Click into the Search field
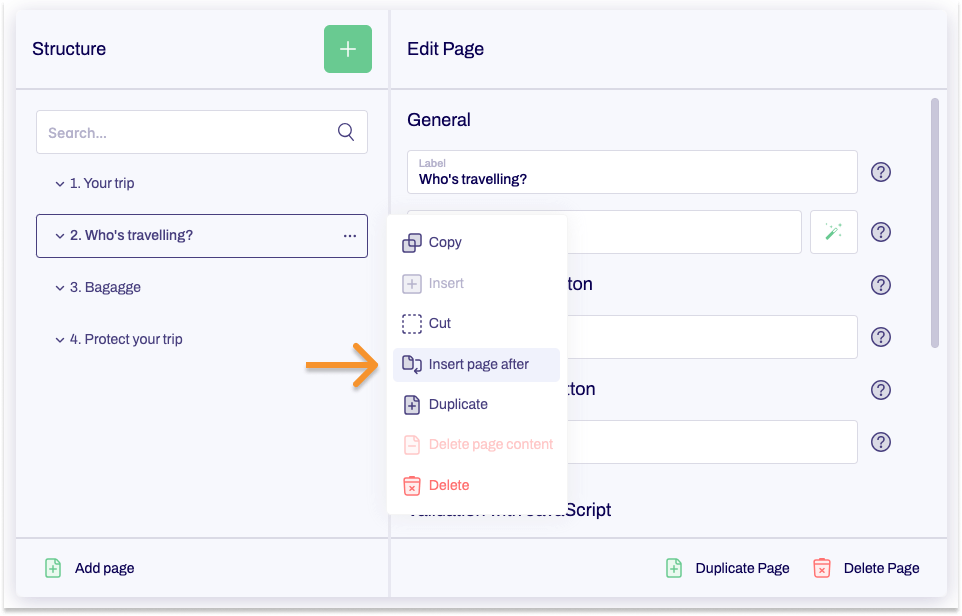 pos(202,132)
